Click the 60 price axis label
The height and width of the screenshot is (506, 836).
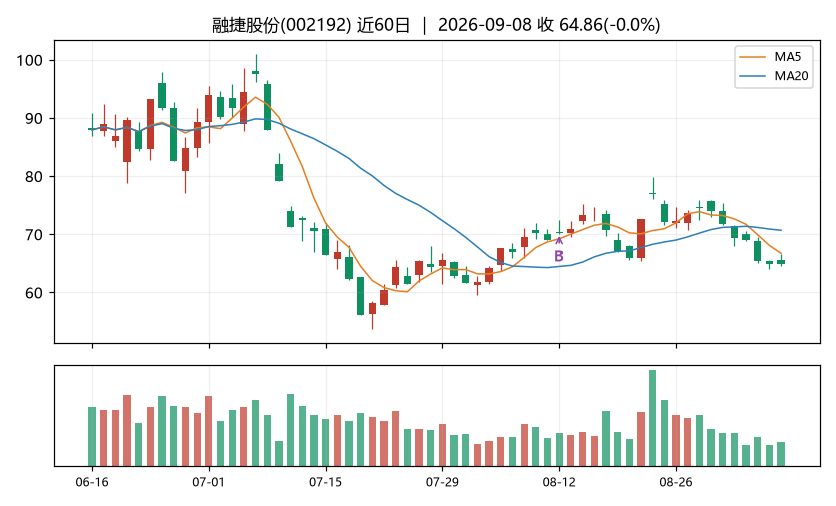34,293
